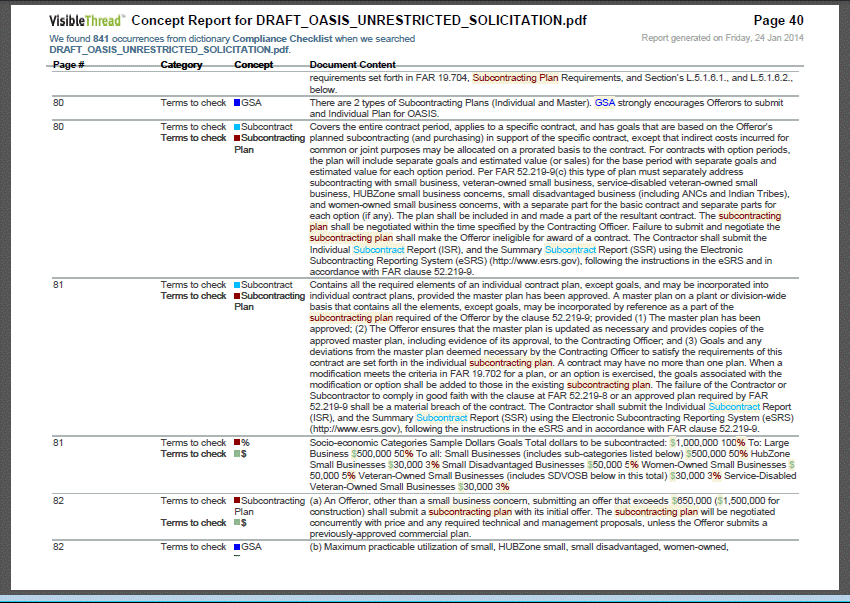Click highlighted 'subcontracting plan' before 'will be negotiated'
The height and width of the screenshot is (603, 850).
(x=656, y=511)
